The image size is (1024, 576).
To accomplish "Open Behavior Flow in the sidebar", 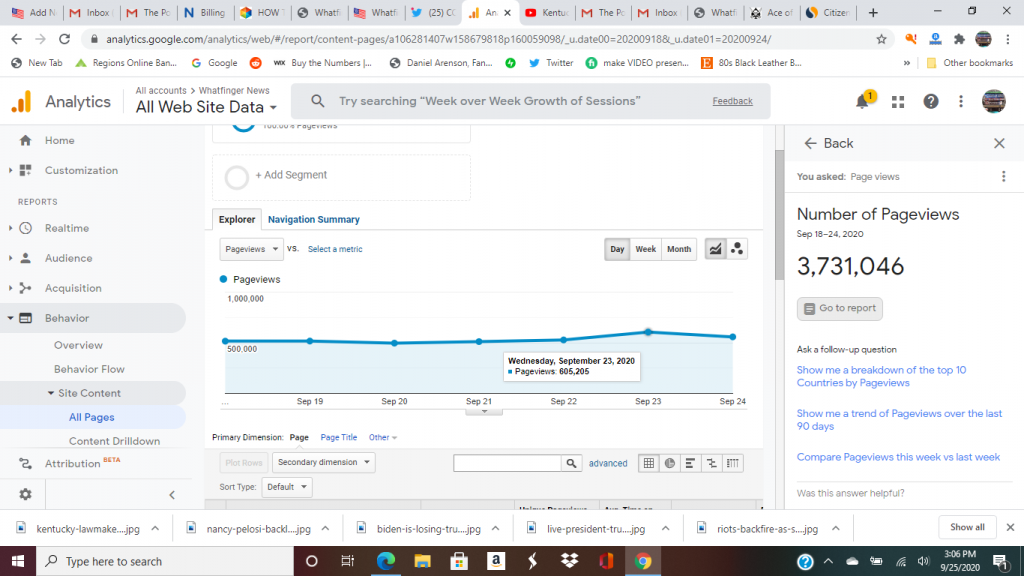I will [x=89, y=369].
